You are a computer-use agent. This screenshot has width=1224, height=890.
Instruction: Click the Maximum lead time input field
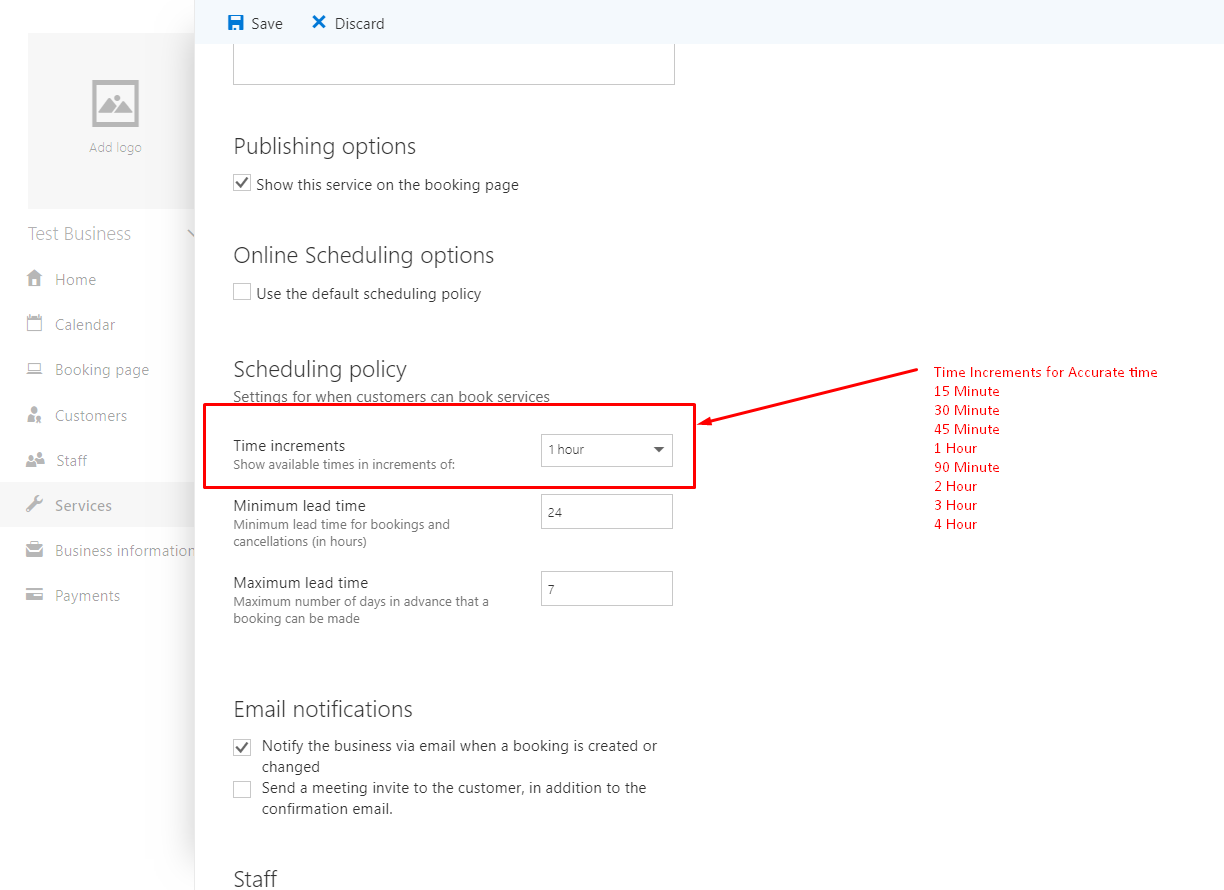[607, 588]
